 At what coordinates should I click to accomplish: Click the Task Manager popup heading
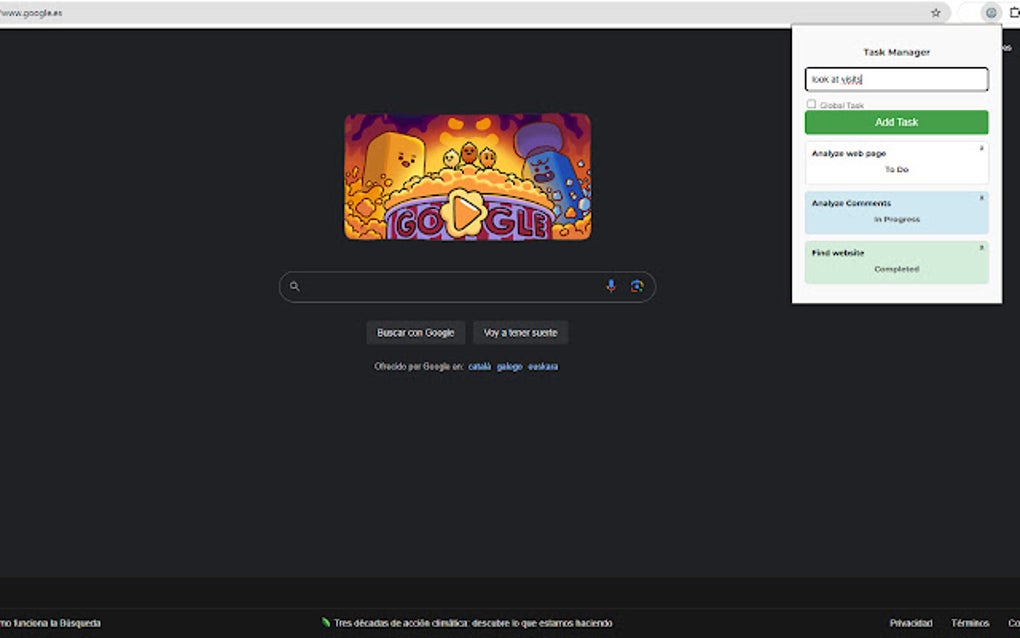point(896,52)
